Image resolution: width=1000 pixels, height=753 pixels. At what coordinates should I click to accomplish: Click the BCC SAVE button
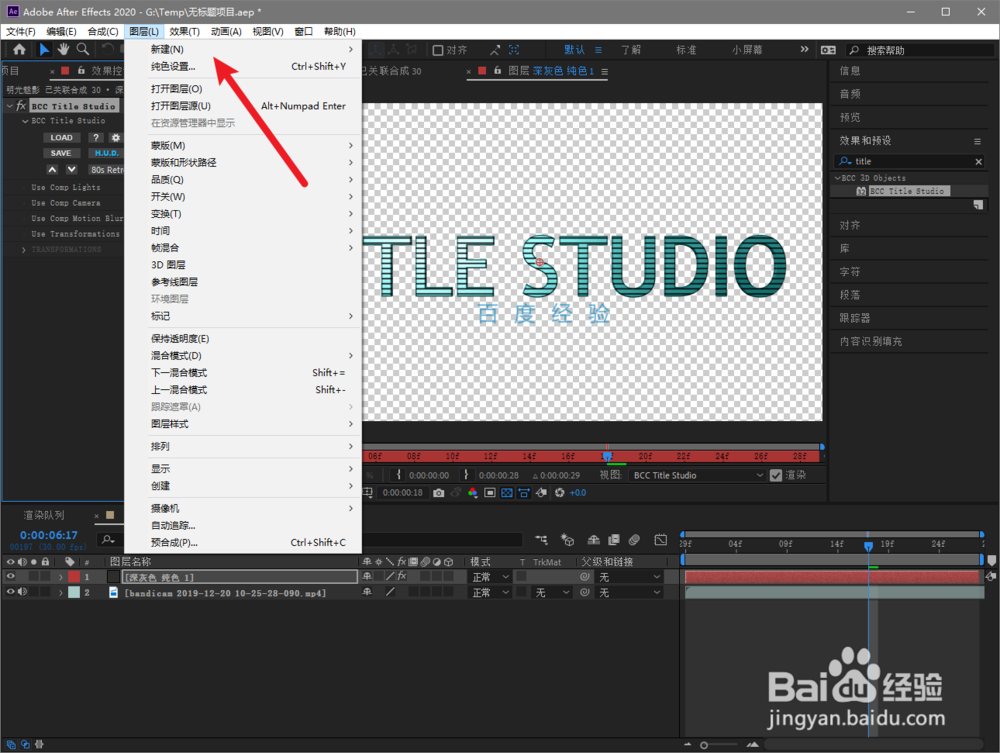[62, 153]
